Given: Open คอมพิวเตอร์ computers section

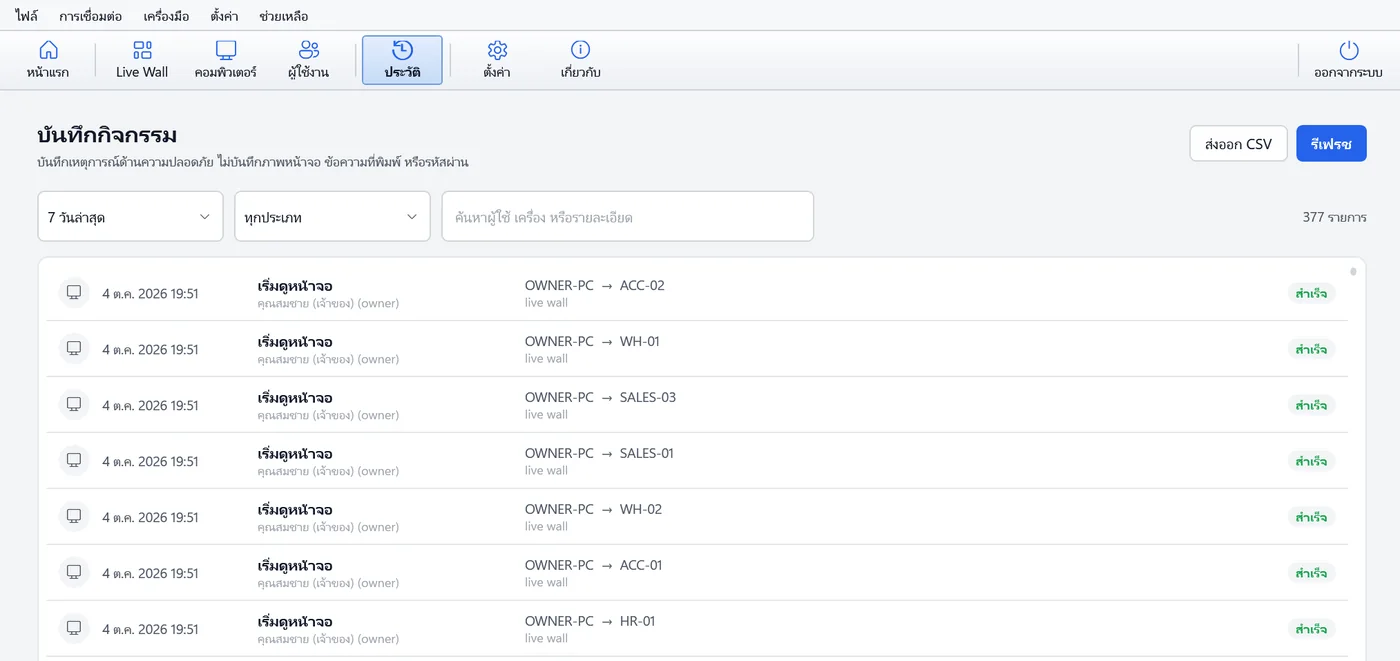Looking at the screenshot, I should tap(226, 60).
